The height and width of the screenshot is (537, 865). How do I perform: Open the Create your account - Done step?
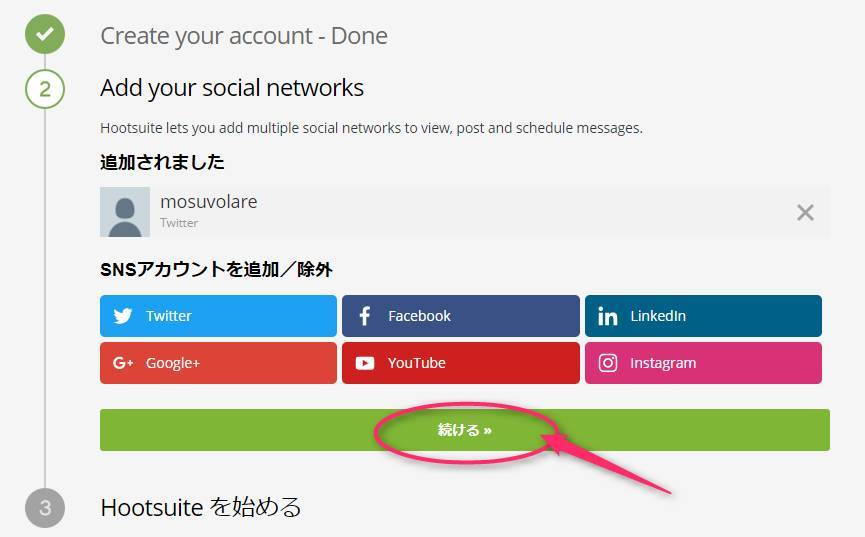(x=244, y=36)
